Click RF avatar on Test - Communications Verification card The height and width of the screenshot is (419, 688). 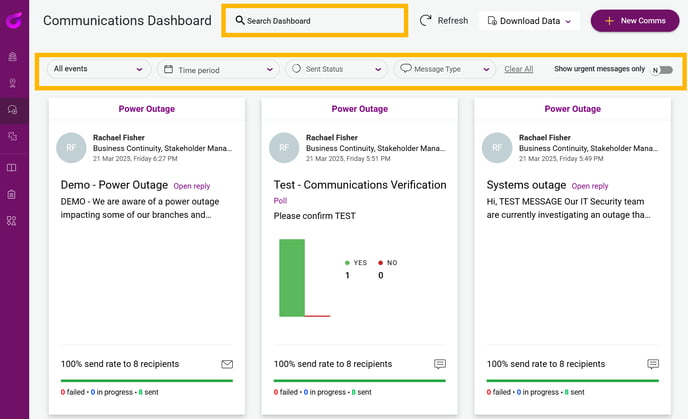[284, 148]
